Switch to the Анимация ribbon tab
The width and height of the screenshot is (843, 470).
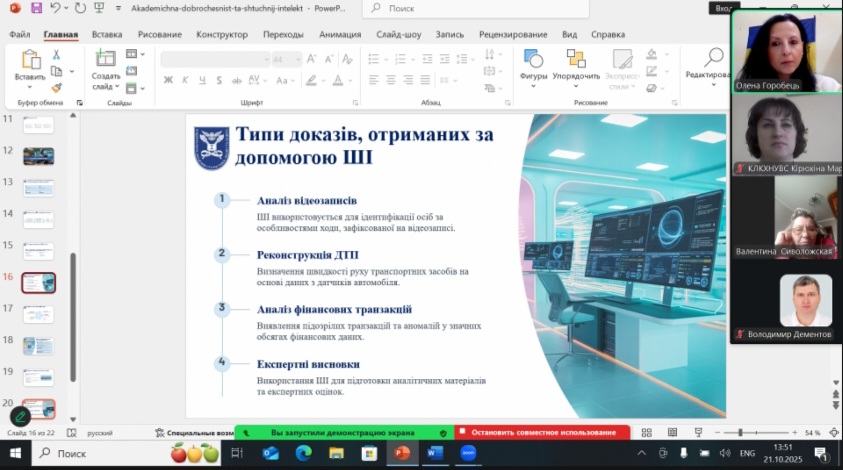340,34
